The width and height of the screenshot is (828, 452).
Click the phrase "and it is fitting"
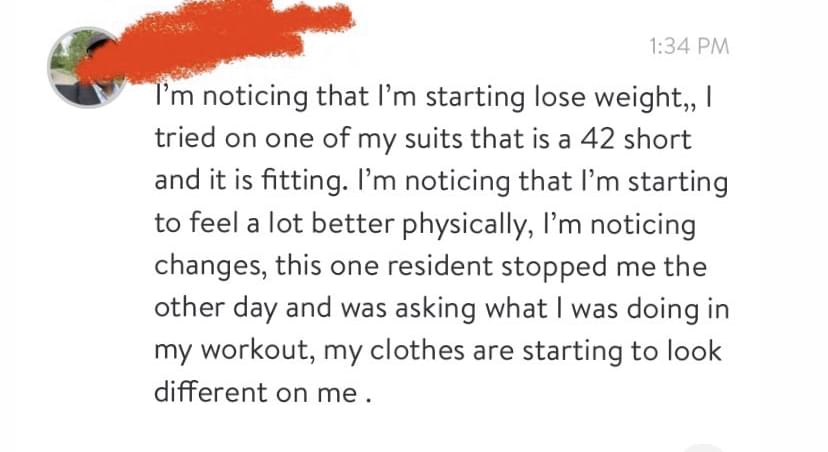click(247, 181)
